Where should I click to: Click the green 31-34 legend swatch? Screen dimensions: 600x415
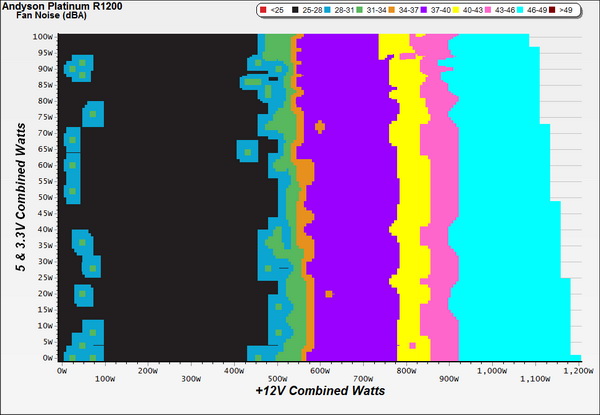(x=359, y=10)
